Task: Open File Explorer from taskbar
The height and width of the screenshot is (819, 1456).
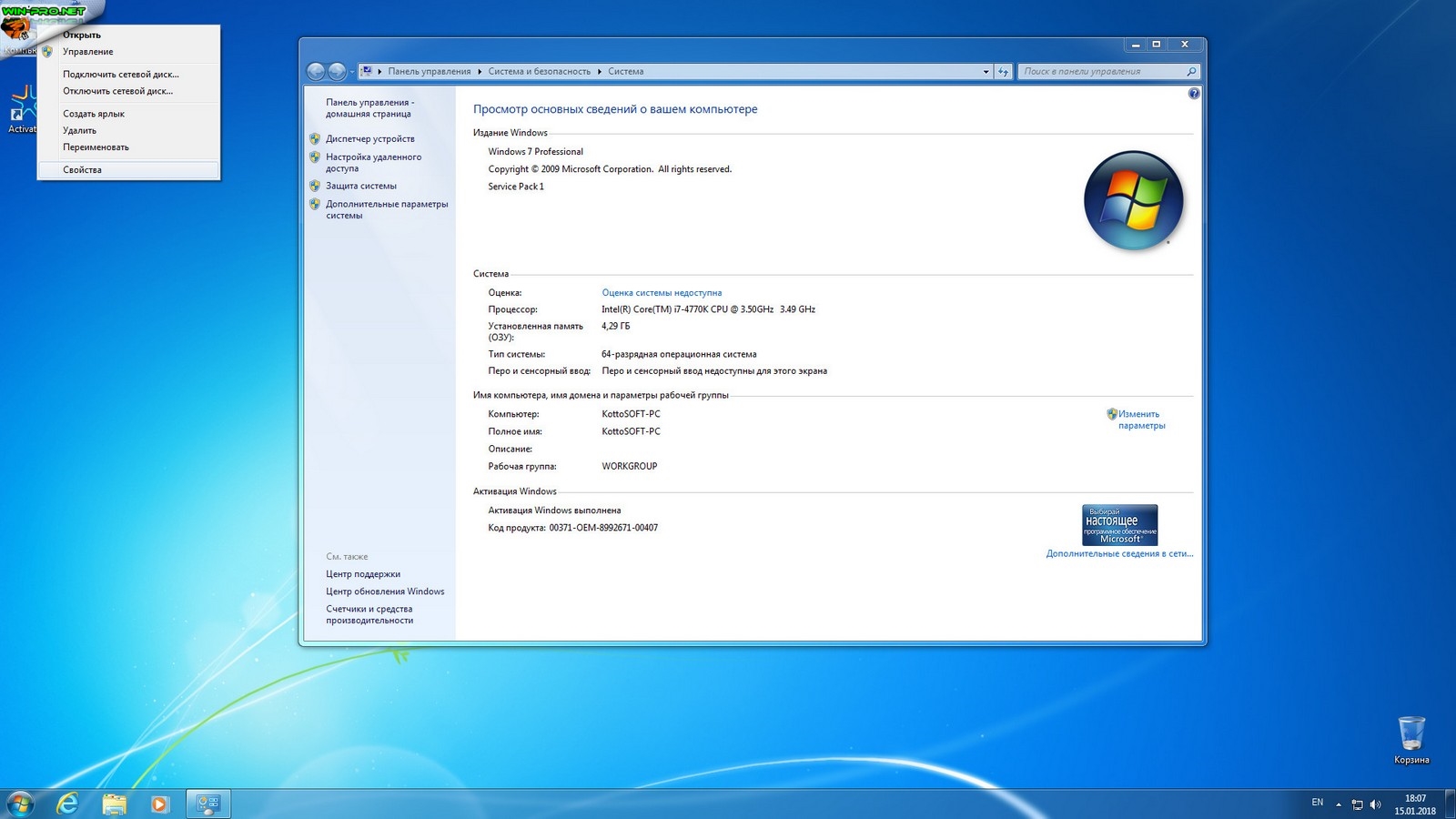Action: (x=114, y=804)
